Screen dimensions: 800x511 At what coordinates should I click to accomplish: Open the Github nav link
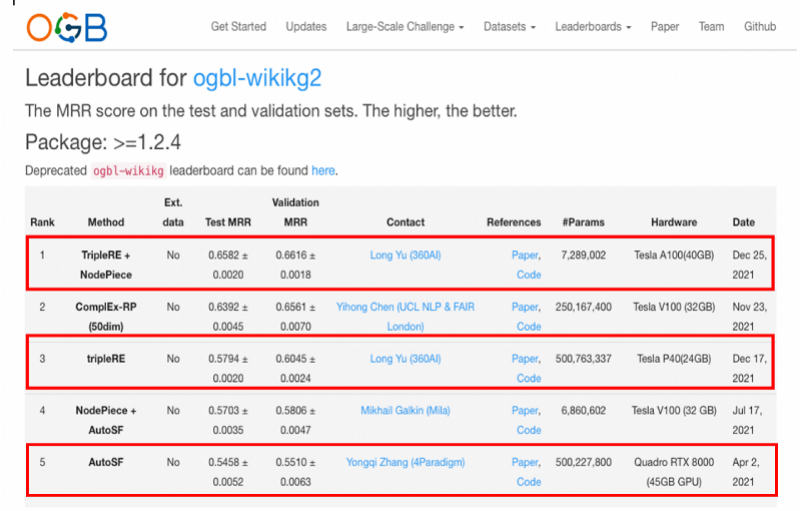point(760,27)
